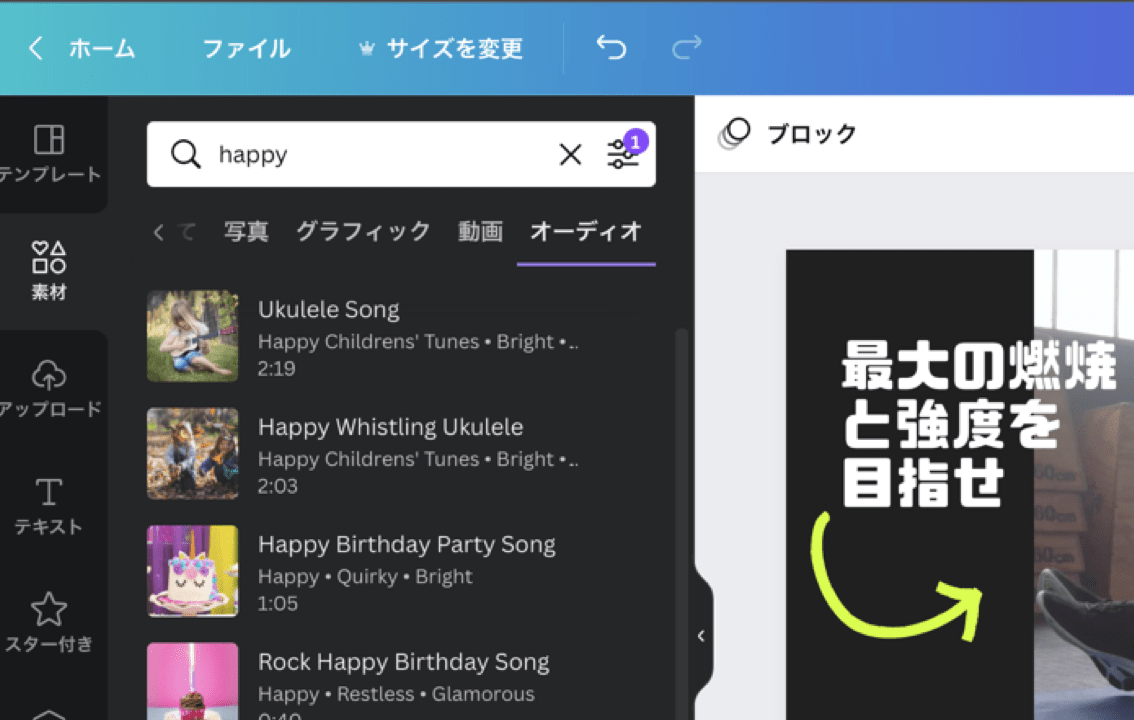The image size is (1134, 720).
Task: Click the back chevron beside the category tabs
Action: click(x=160, y=231)
